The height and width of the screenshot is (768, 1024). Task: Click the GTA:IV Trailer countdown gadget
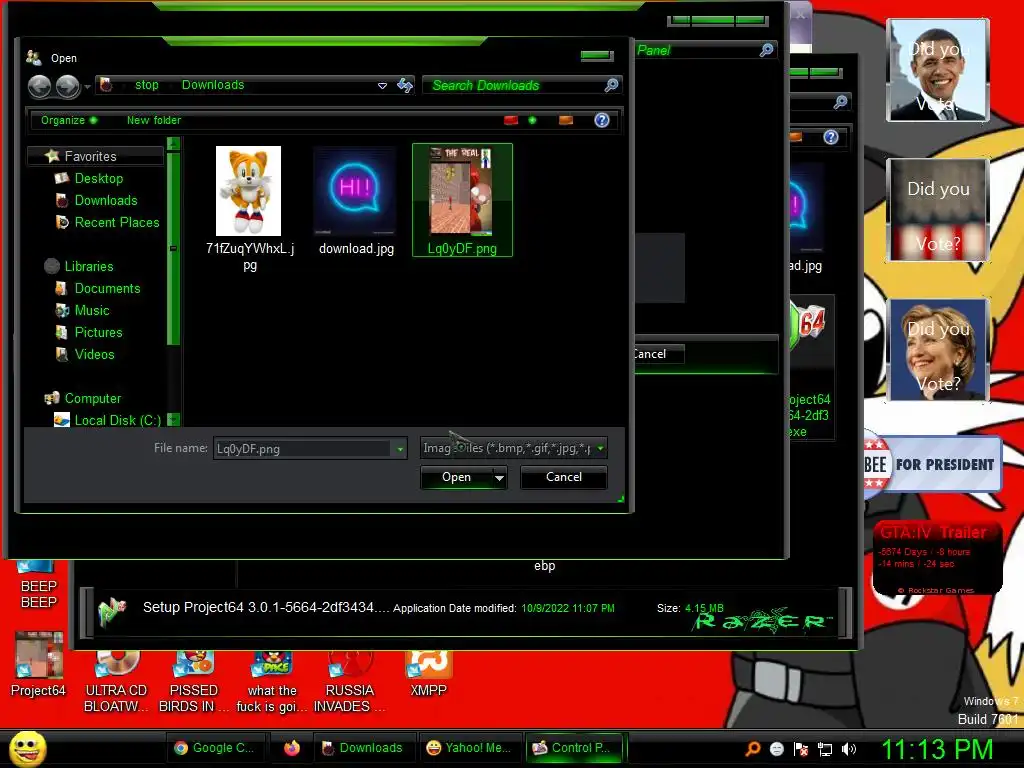click(937, 558)
